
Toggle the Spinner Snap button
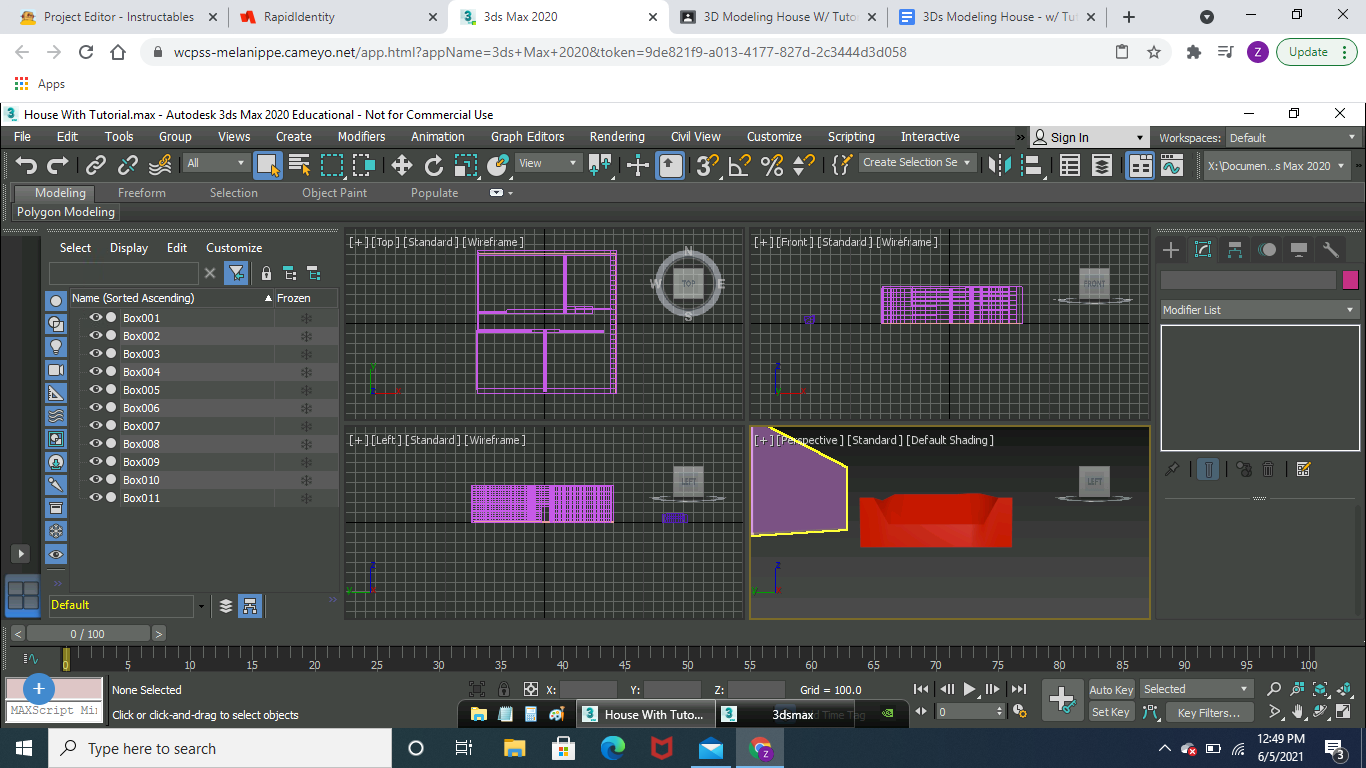click(x=804, y=165)
